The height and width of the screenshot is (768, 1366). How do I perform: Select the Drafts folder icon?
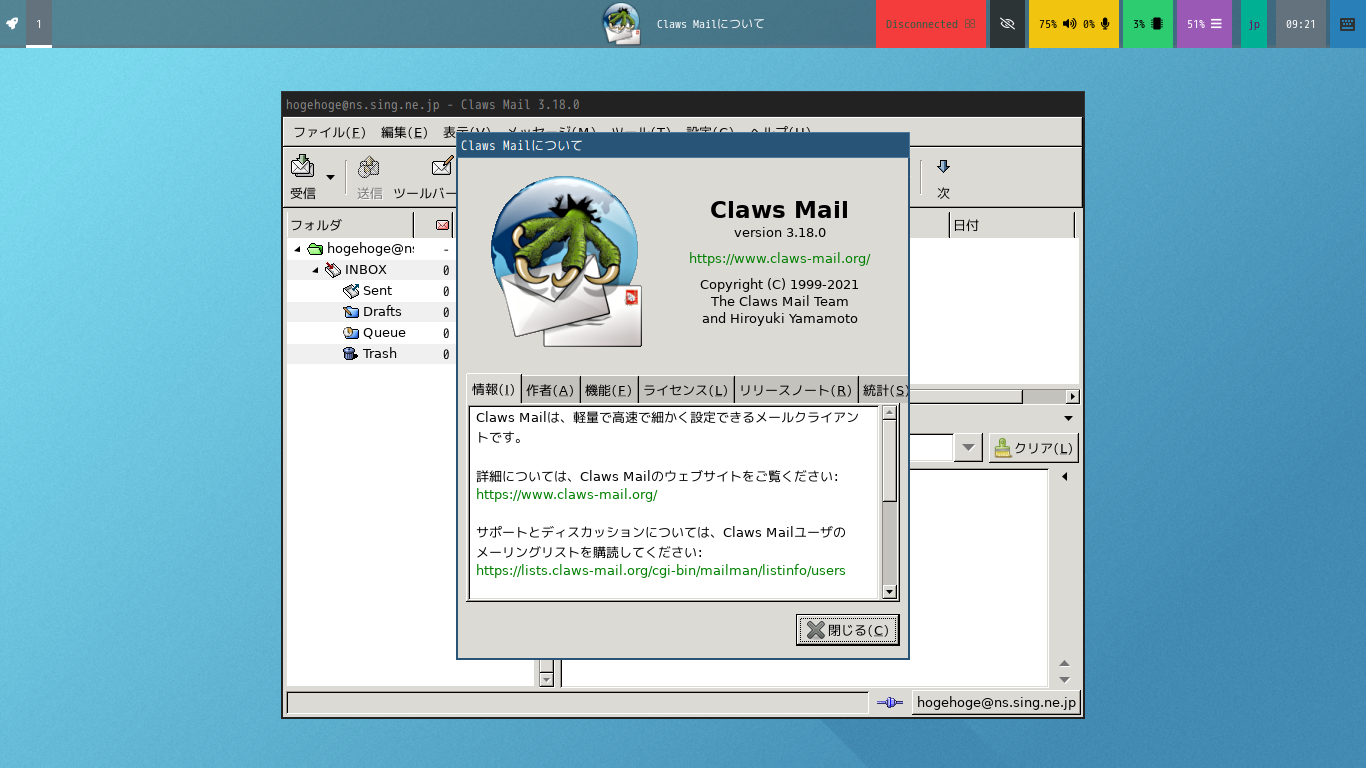(351, 312)
